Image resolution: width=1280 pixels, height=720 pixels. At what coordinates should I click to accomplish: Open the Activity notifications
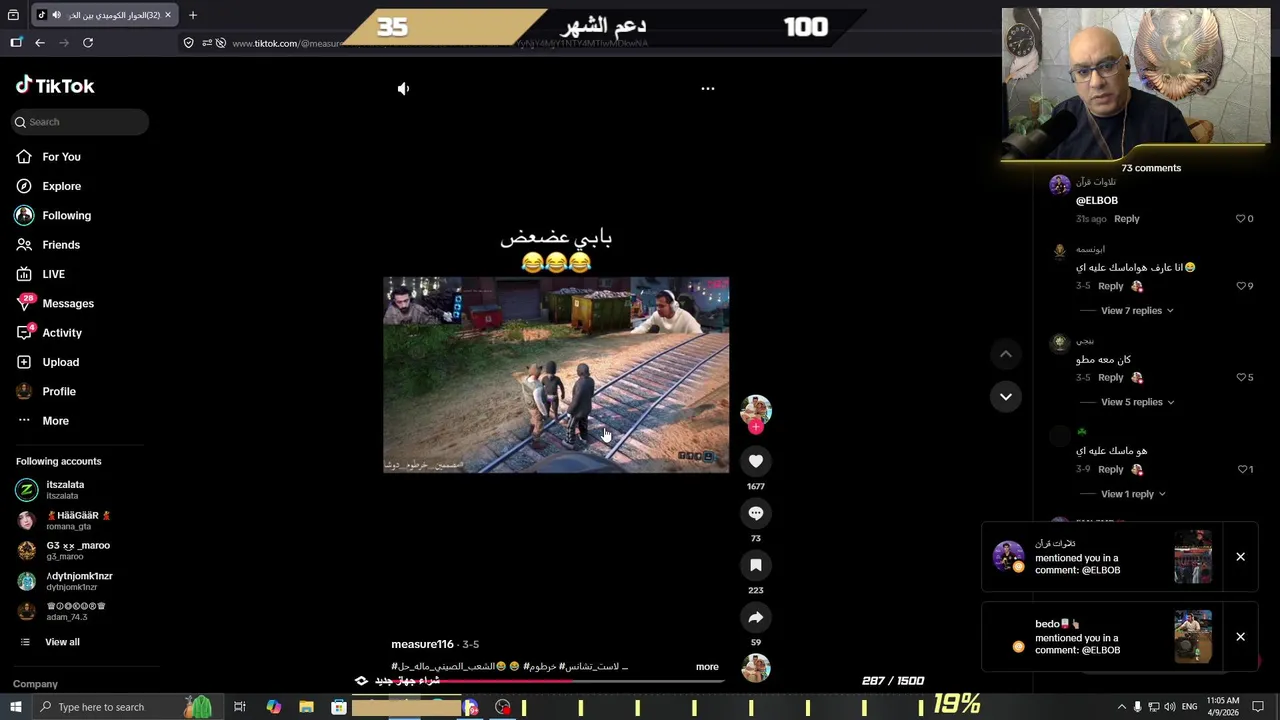(x=61, y=333)
